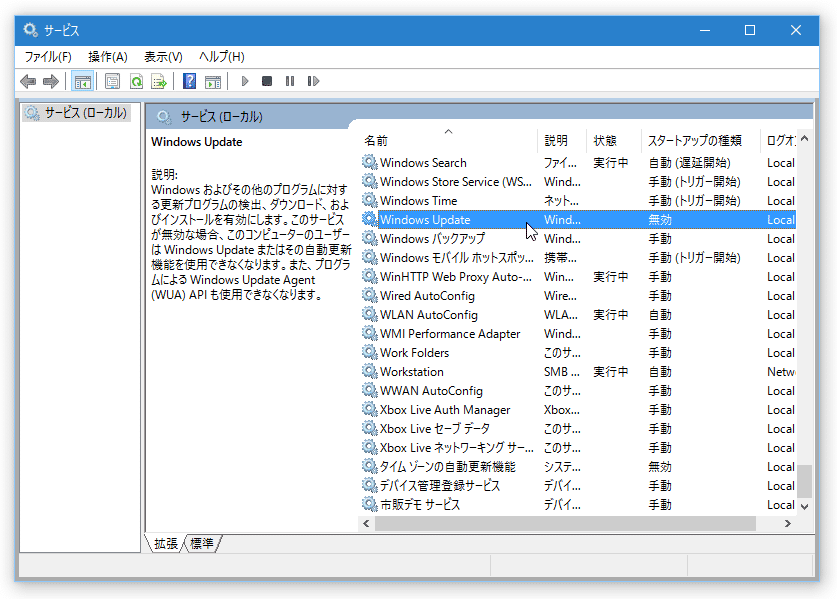Open the ファイル(F) menu
This screenshot has width=837, height=599.
48,57
